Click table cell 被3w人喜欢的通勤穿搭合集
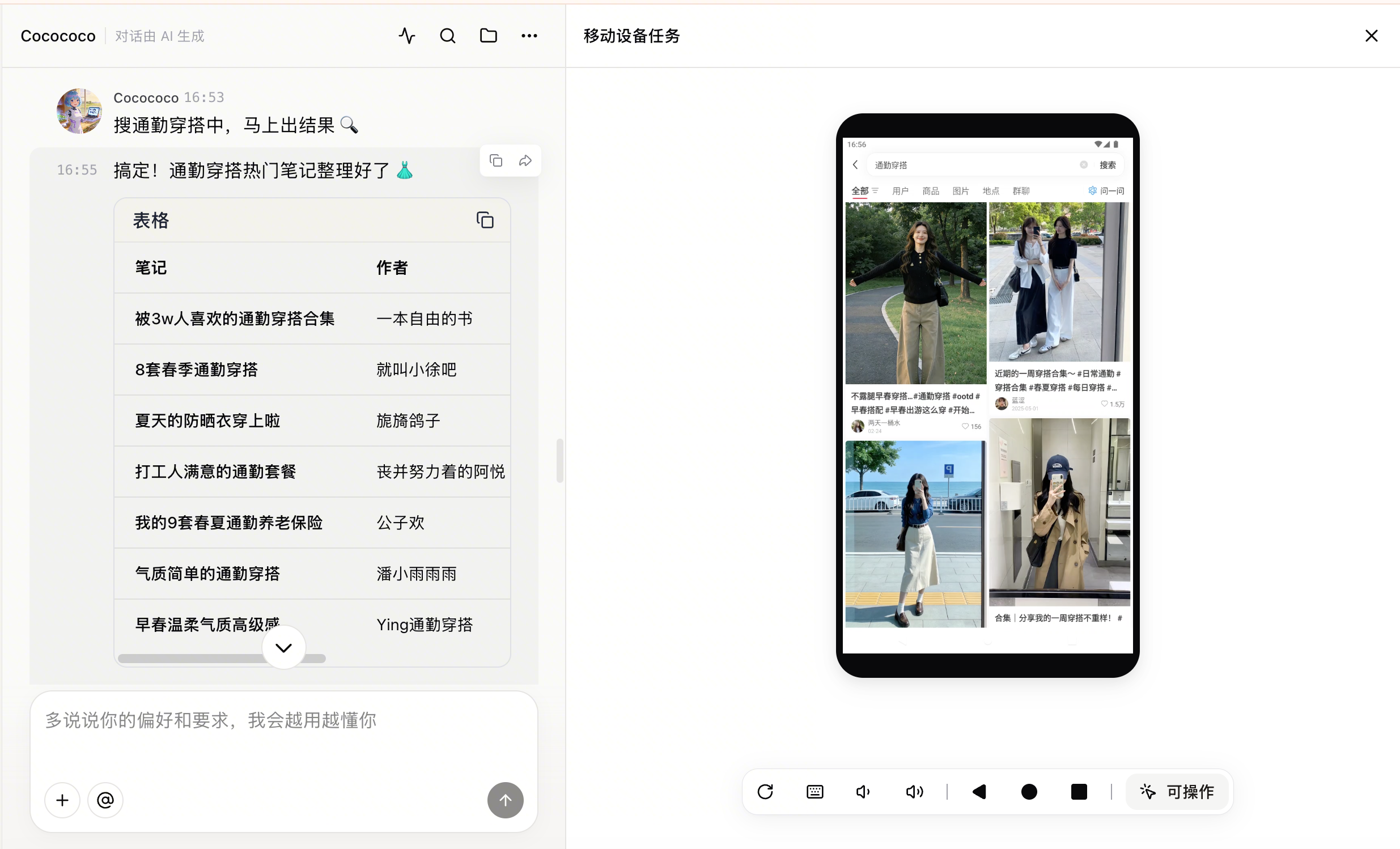This screenshot has height=849, width=1400. (x=235, y=319)
